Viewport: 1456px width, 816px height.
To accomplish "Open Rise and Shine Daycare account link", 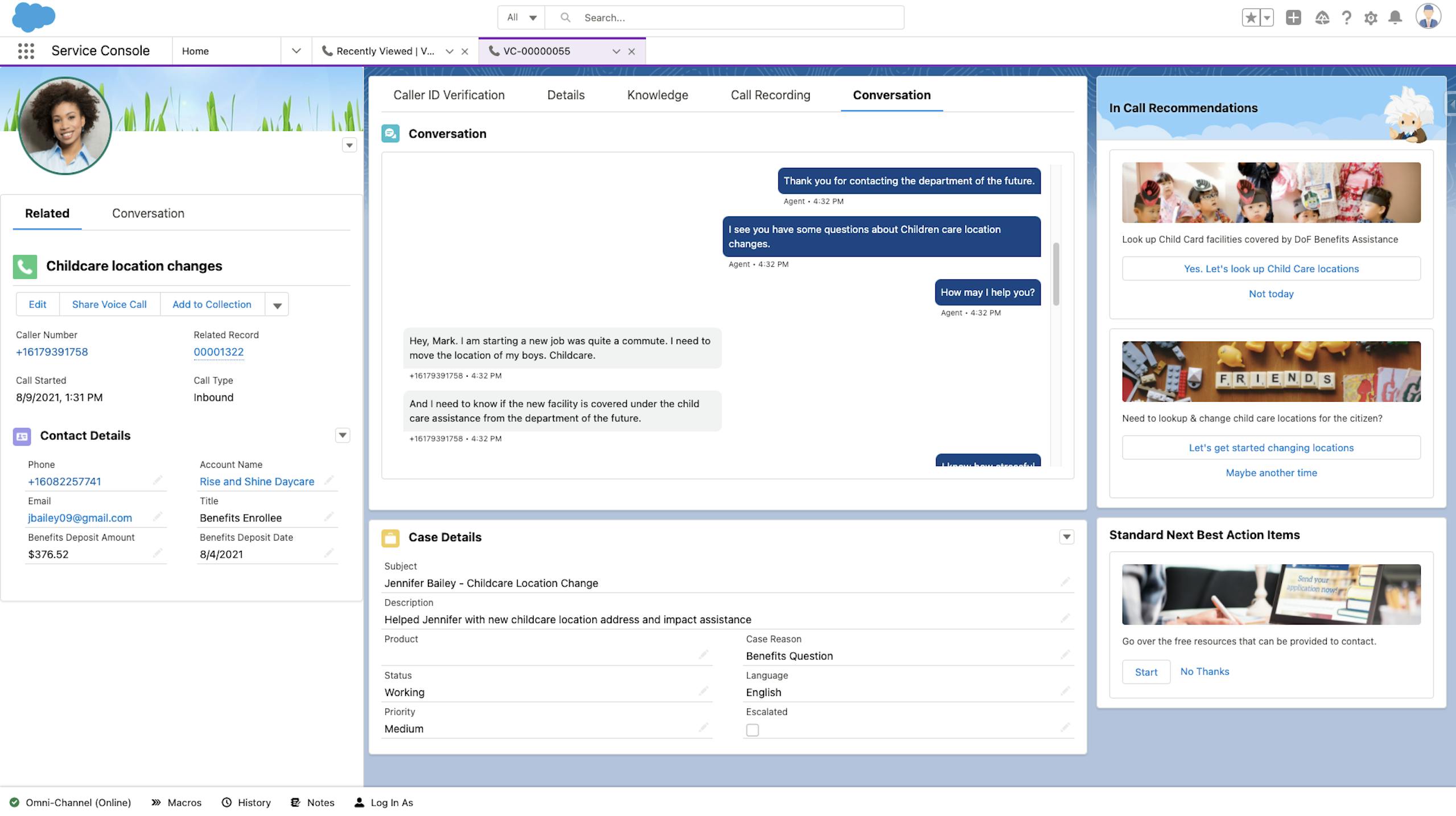I will pos(257,481).
